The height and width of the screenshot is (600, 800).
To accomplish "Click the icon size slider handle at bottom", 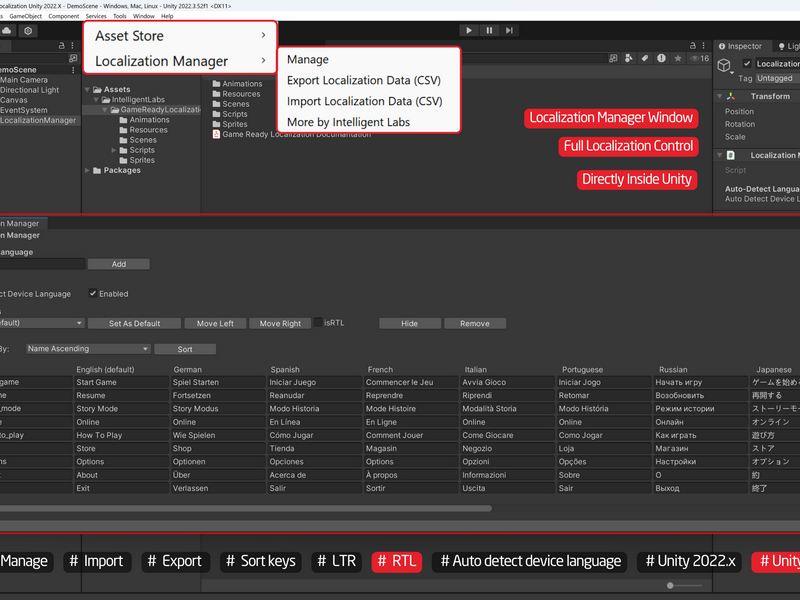I will pyautogui.click(x=670, y=585).
